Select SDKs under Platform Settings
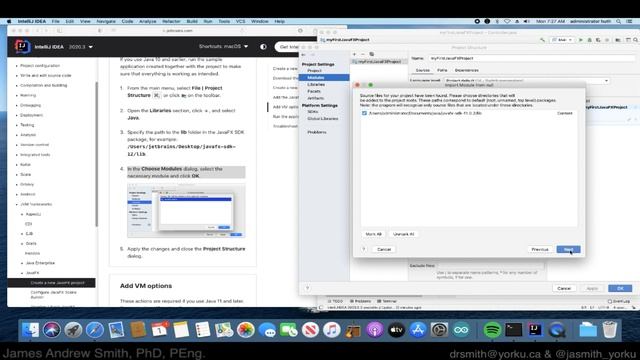Image resolution: width=640 pixels, height=360 pixels. pyautogui.click(x=313, y=112)
